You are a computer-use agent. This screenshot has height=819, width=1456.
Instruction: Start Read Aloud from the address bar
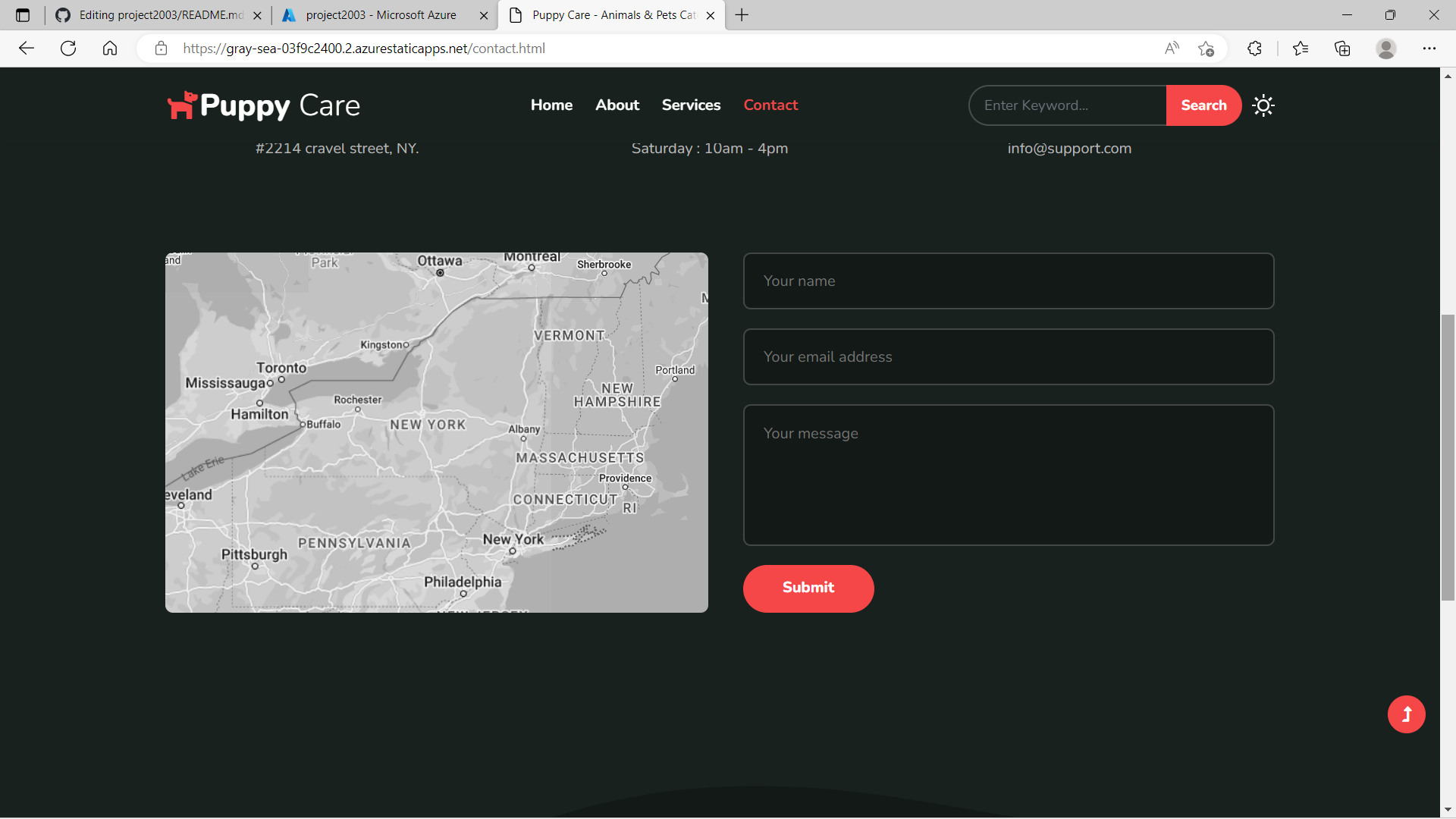1171,48
